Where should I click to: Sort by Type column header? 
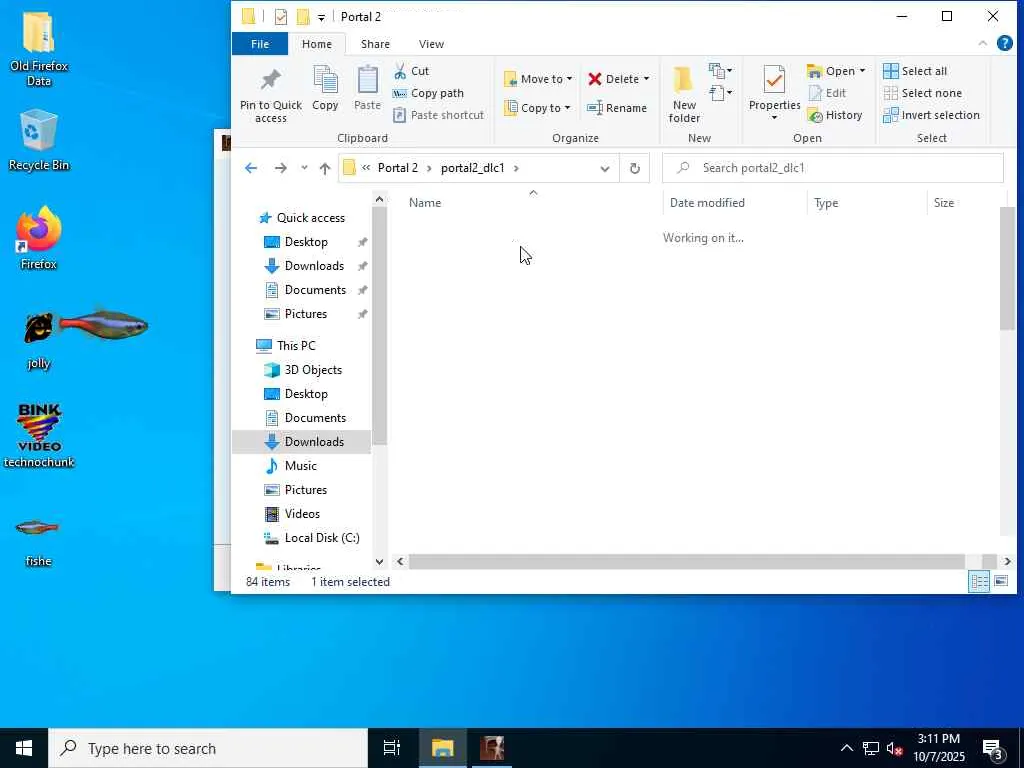click(x=826, y=202)
